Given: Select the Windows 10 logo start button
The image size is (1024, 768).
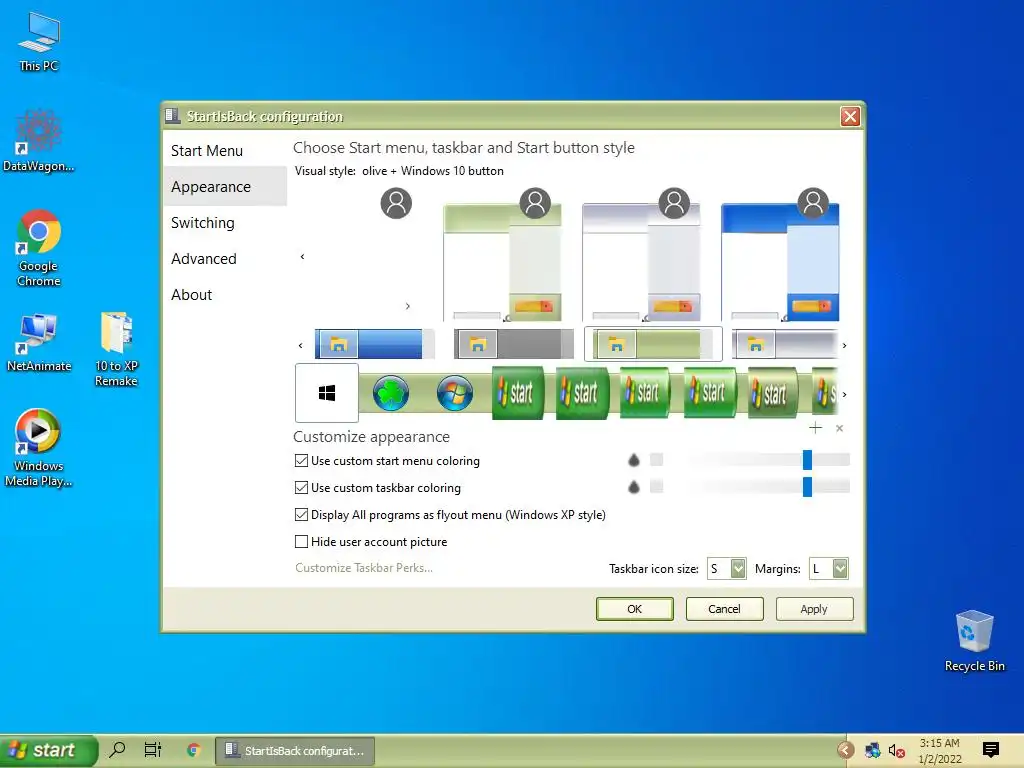Looking at the screenshot, I should (x=327, y=393).
